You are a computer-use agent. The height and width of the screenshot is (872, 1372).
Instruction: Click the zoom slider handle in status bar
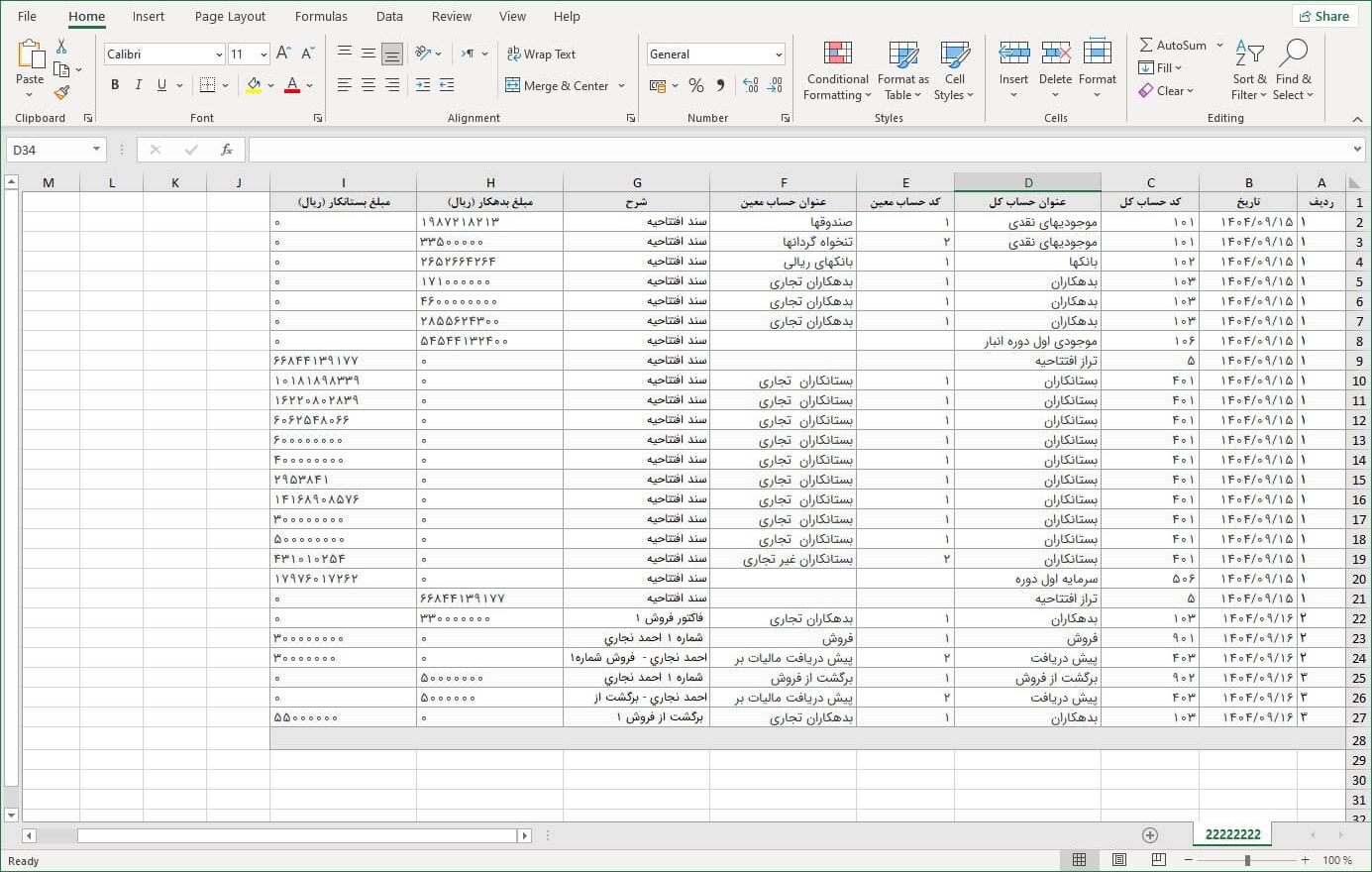[x=1247, y=860]
